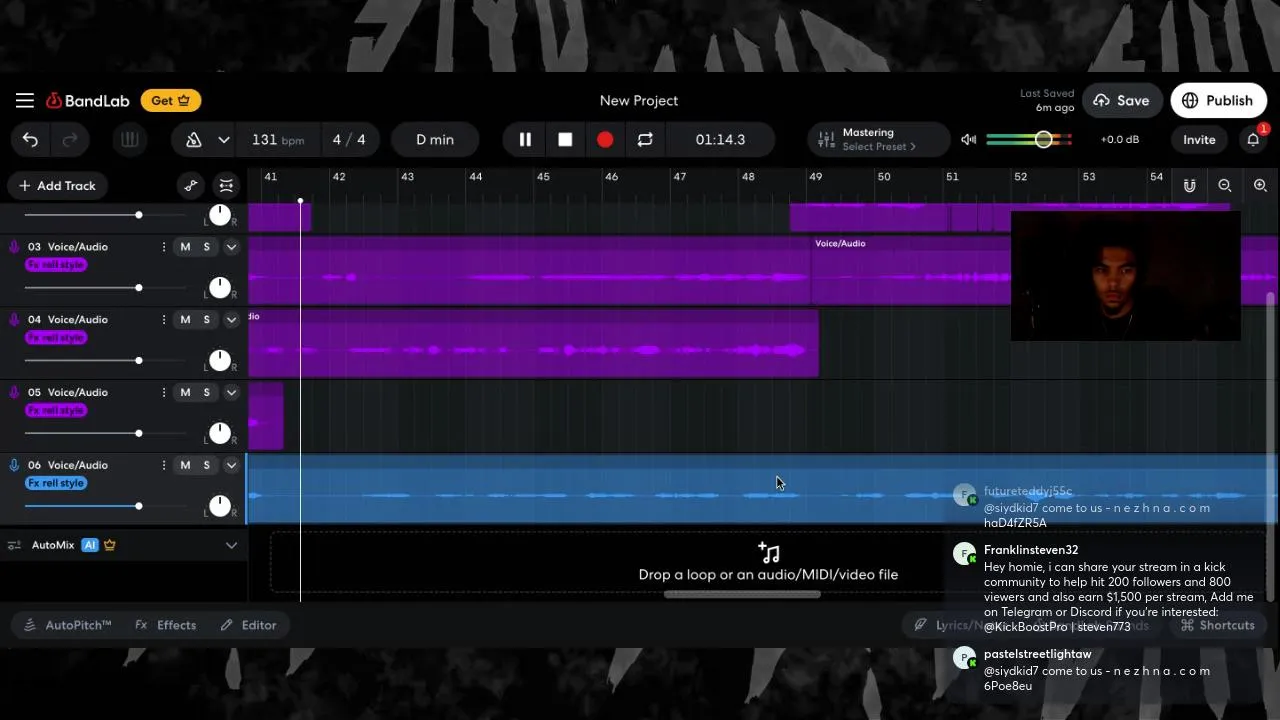Start recording with the red button
The width and height of the screenshot is (1280, 720).
click(605, 140)
